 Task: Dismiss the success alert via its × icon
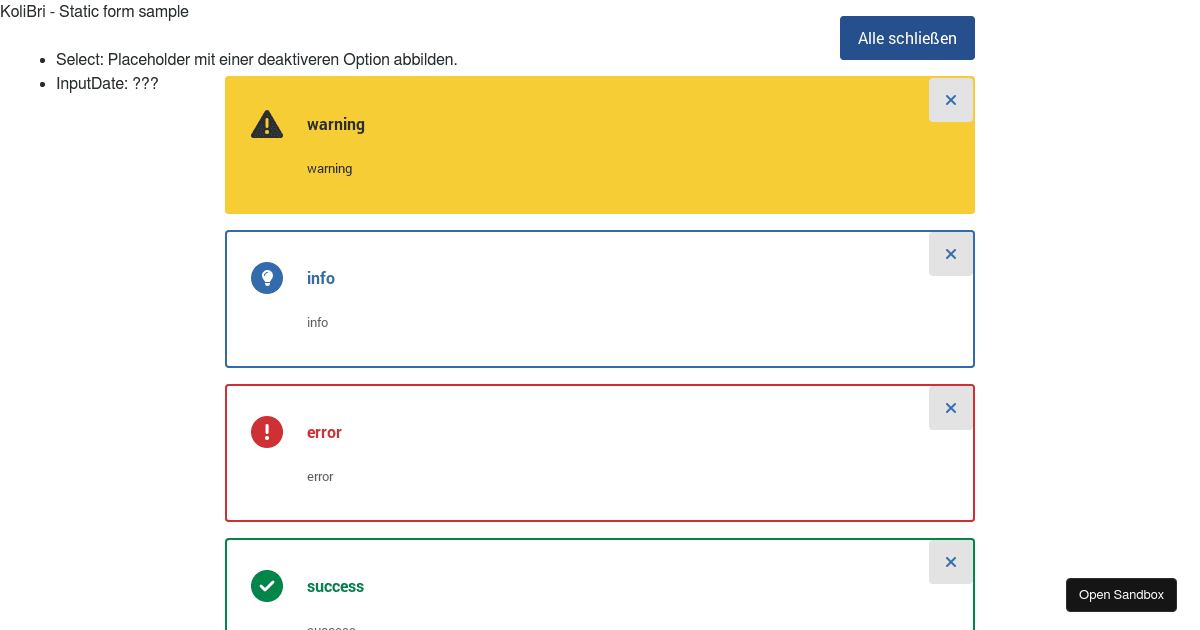tap(950, 561)
